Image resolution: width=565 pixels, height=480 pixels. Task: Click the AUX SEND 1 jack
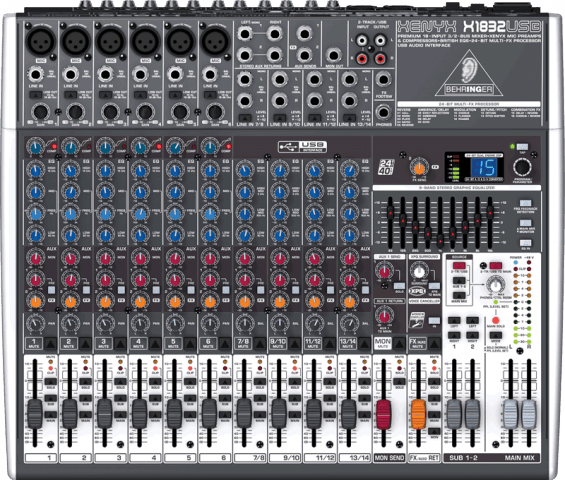[304, 35]
